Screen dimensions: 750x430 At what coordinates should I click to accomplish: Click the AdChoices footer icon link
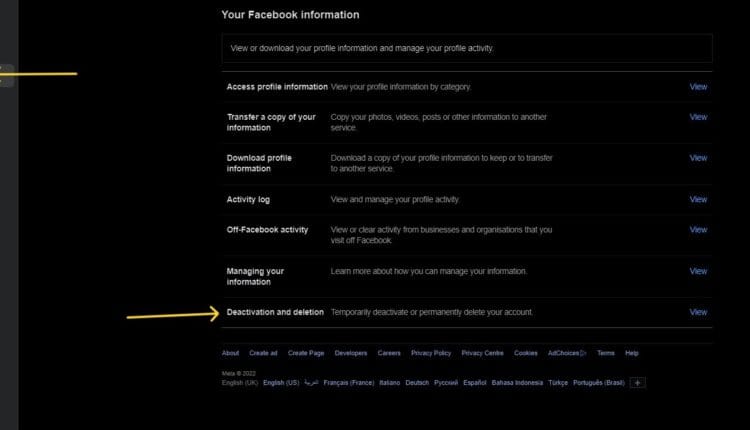(x=566, y=353)
